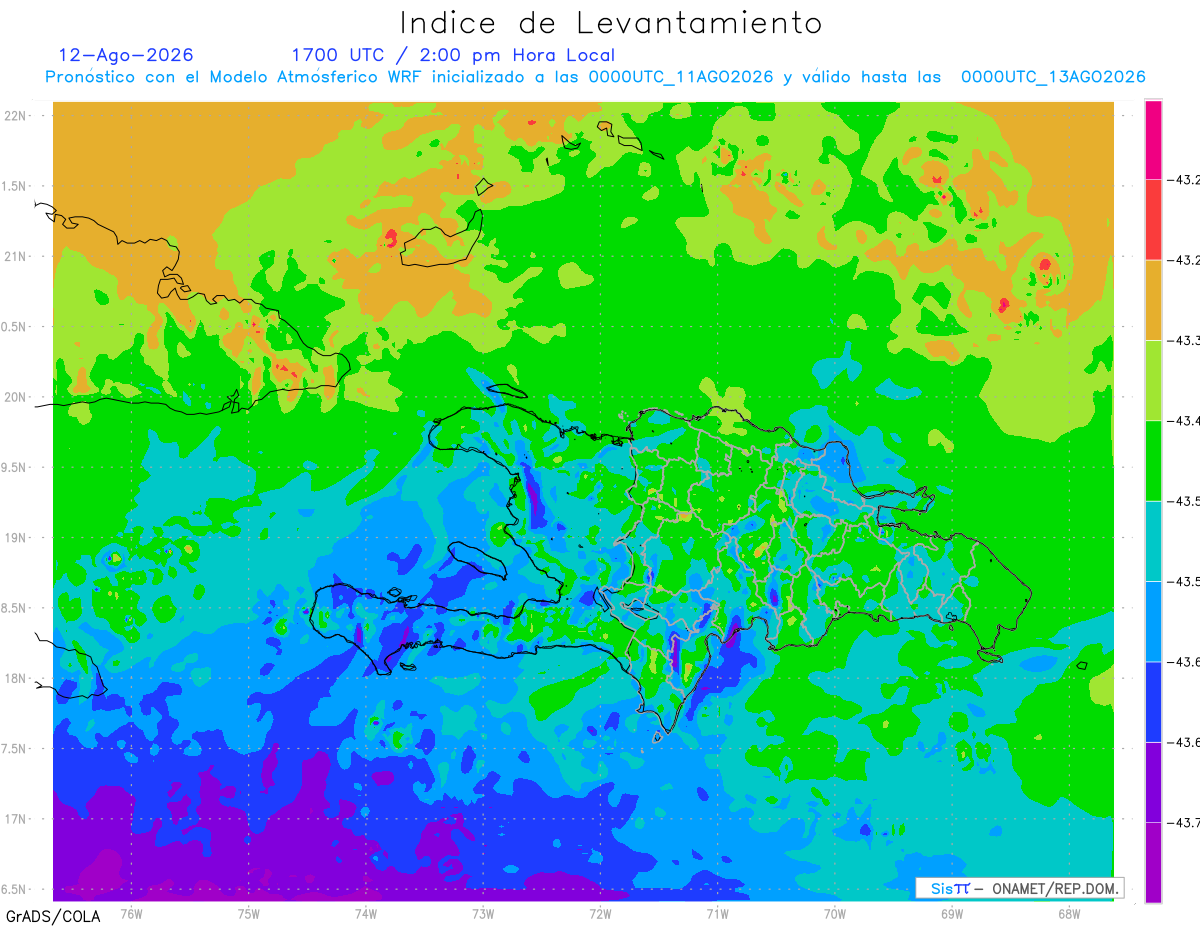1200x927 pixels.
Task: Click the '-43.4' legend value
Action: [x=1183, y=421]
